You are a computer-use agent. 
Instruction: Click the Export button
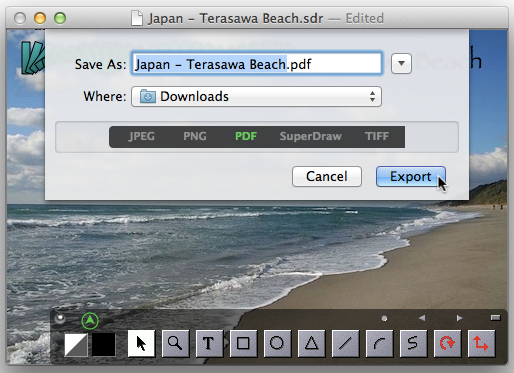click(411, 176)
